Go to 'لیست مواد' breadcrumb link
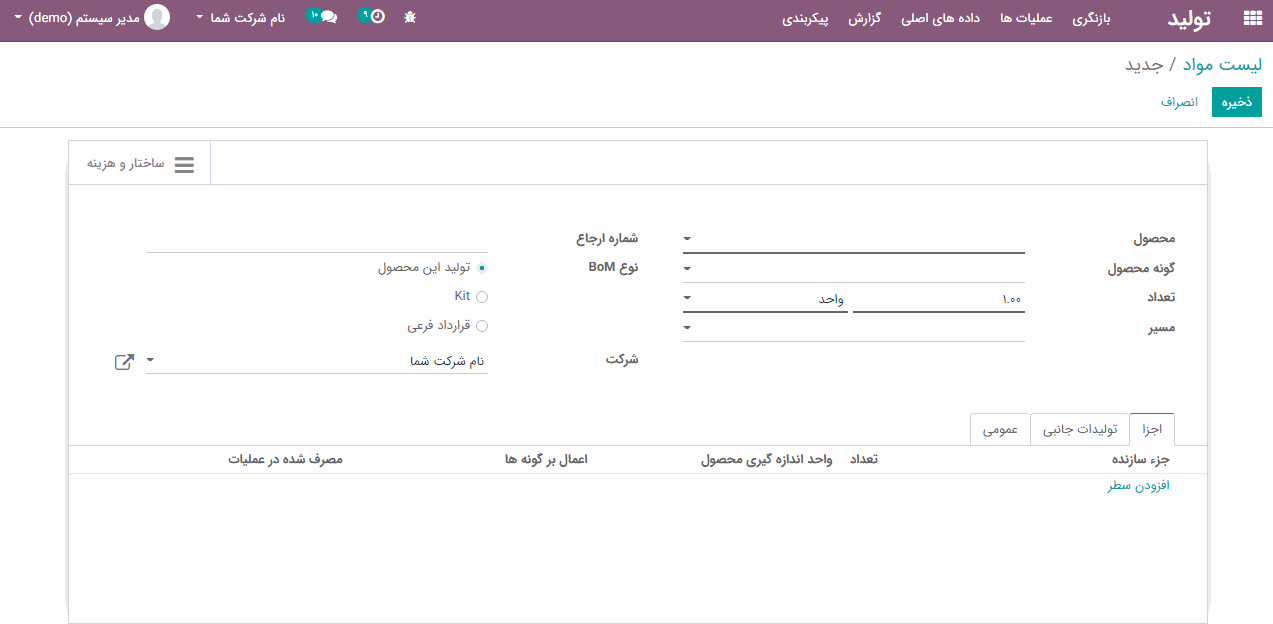The height and width of the screenshot is (624, 1273). click(1222, 65)
